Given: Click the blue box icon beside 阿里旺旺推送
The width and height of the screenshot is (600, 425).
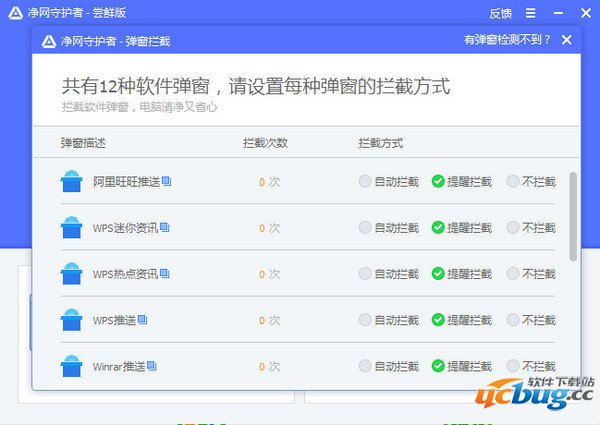Looking at the screenshot, I should [72, 181].
